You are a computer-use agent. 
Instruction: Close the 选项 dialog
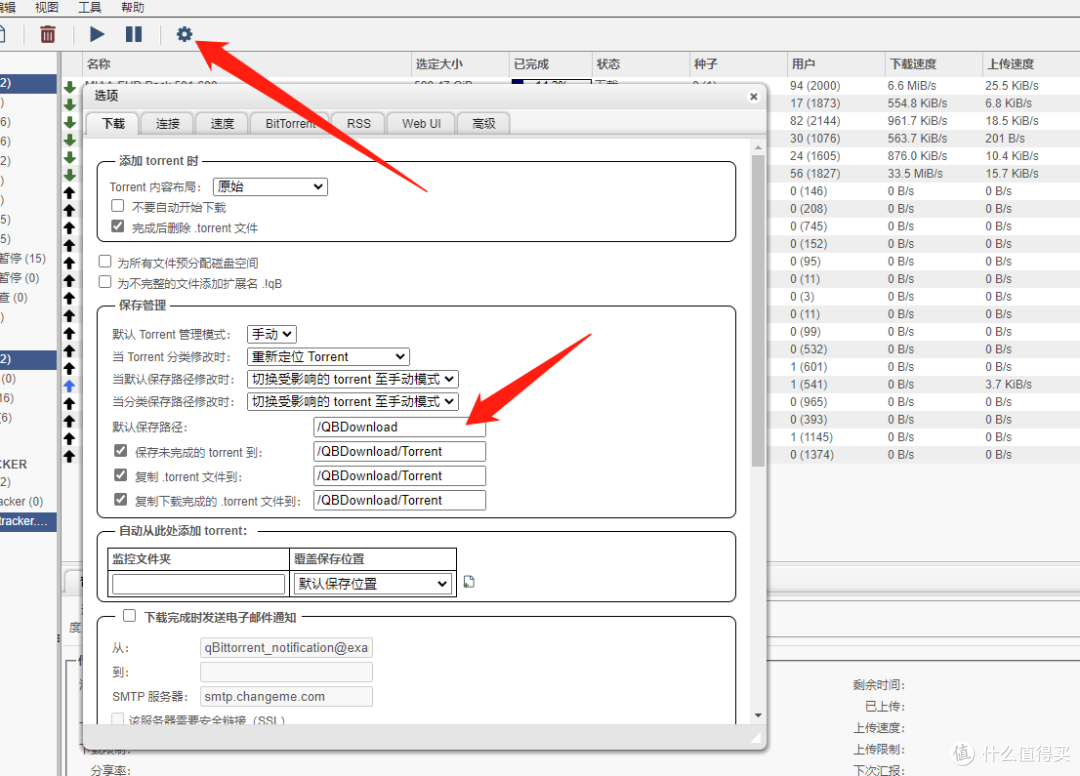point(753,96)
